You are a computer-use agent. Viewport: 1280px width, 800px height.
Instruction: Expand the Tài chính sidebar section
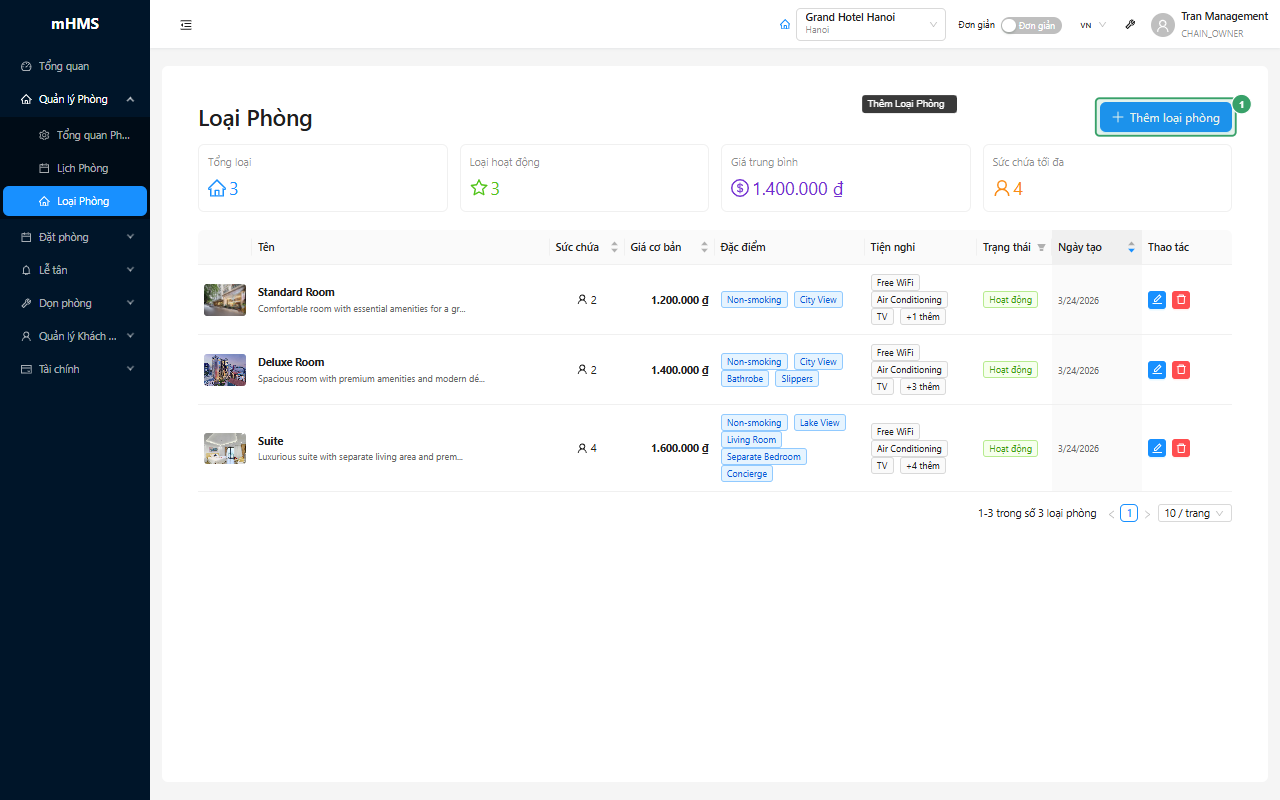pyautogui.click(x=75, y=369)
